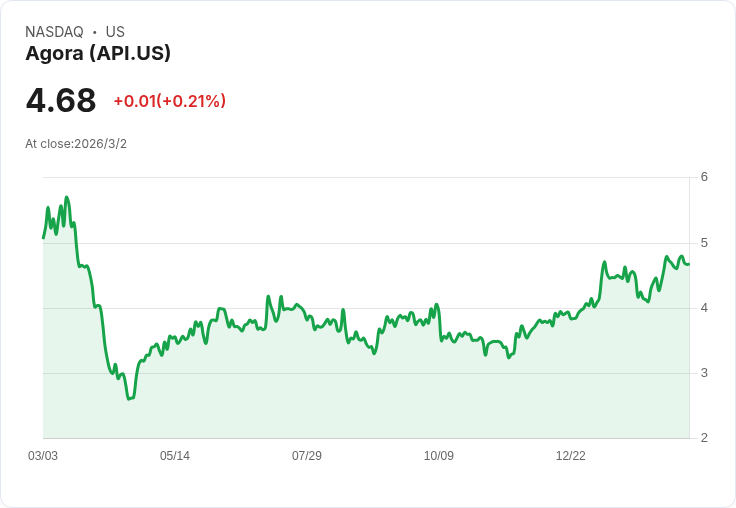Image resolution: width=736 pixels, height=508 pixels.
Task: Click the 03/03 date label on x-axis
Action: tap(43, 456)
